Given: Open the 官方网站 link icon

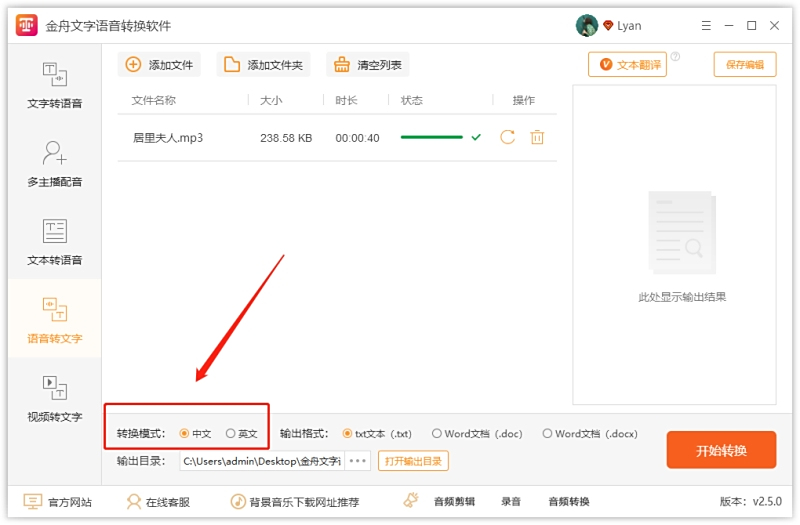Looking at the screenshot, I should click(33, 502).
